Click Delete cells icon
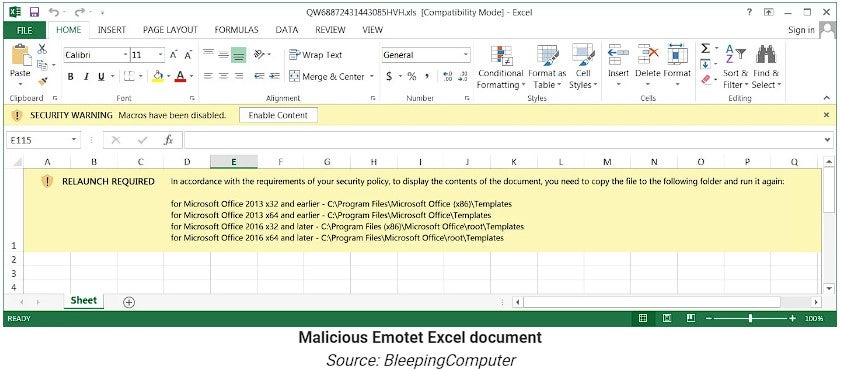 (647, 55)
